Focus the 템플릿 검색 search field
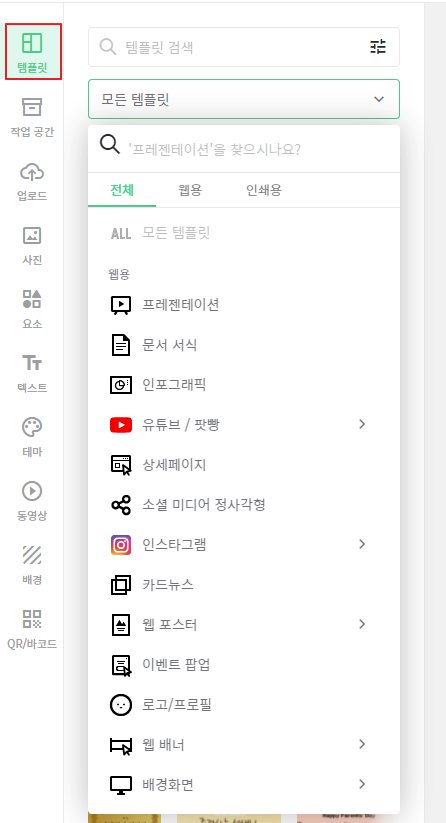The image size is (446, 823). tap(244, 47)
